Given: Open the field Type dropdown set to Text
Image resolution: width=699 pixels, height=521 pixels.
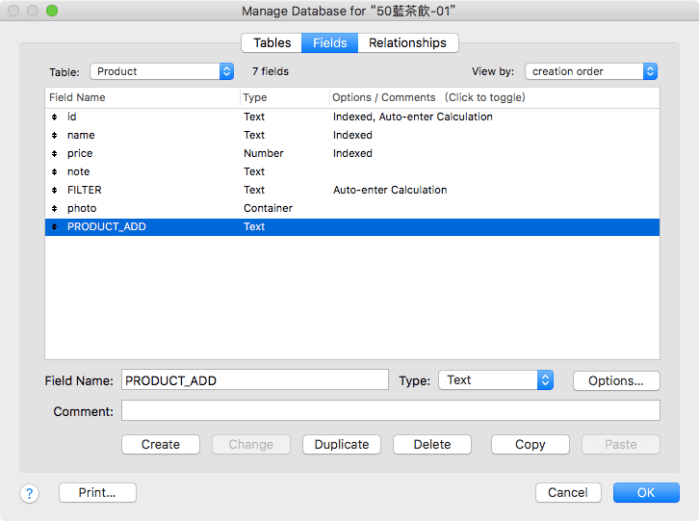Looking at the screenshot, I should pyautogui.click(x=496, y=380).
